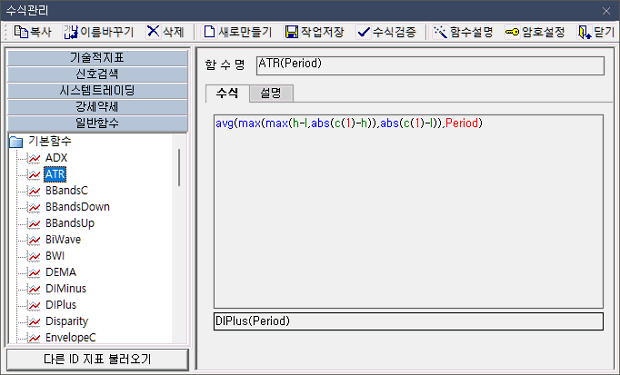Save work using 작업저장 floppy icon

(291, 32)
